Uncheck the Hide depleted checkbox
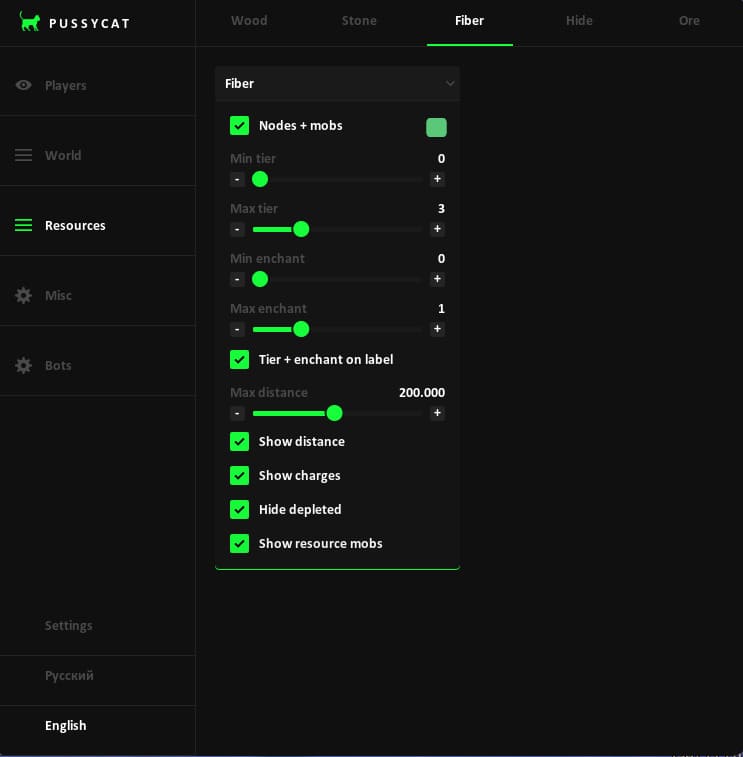The image size is (743, 757). click(x=239, y=509)
